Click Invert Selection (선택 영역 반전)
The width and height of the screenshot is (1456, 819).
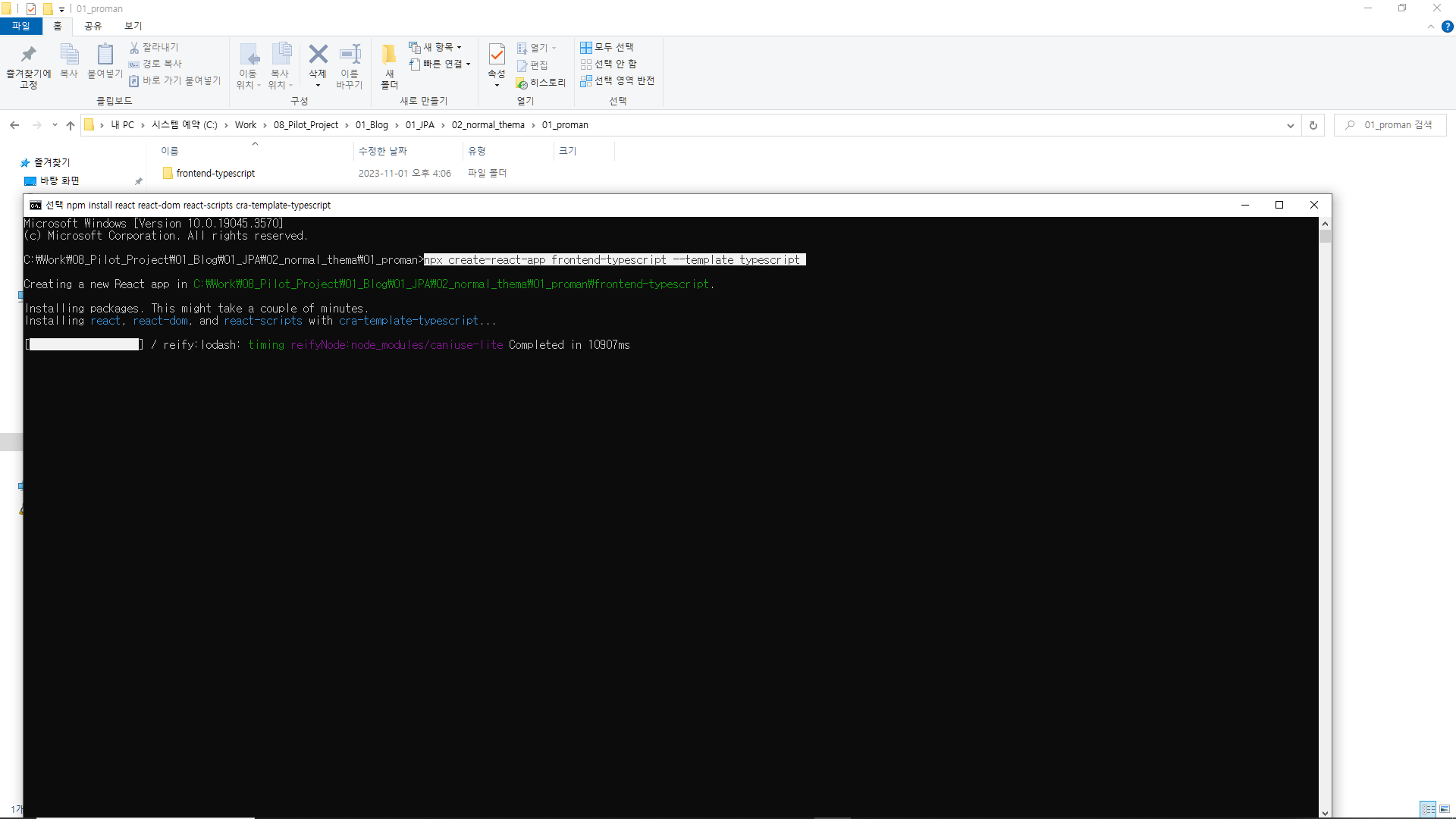(617, 80)
